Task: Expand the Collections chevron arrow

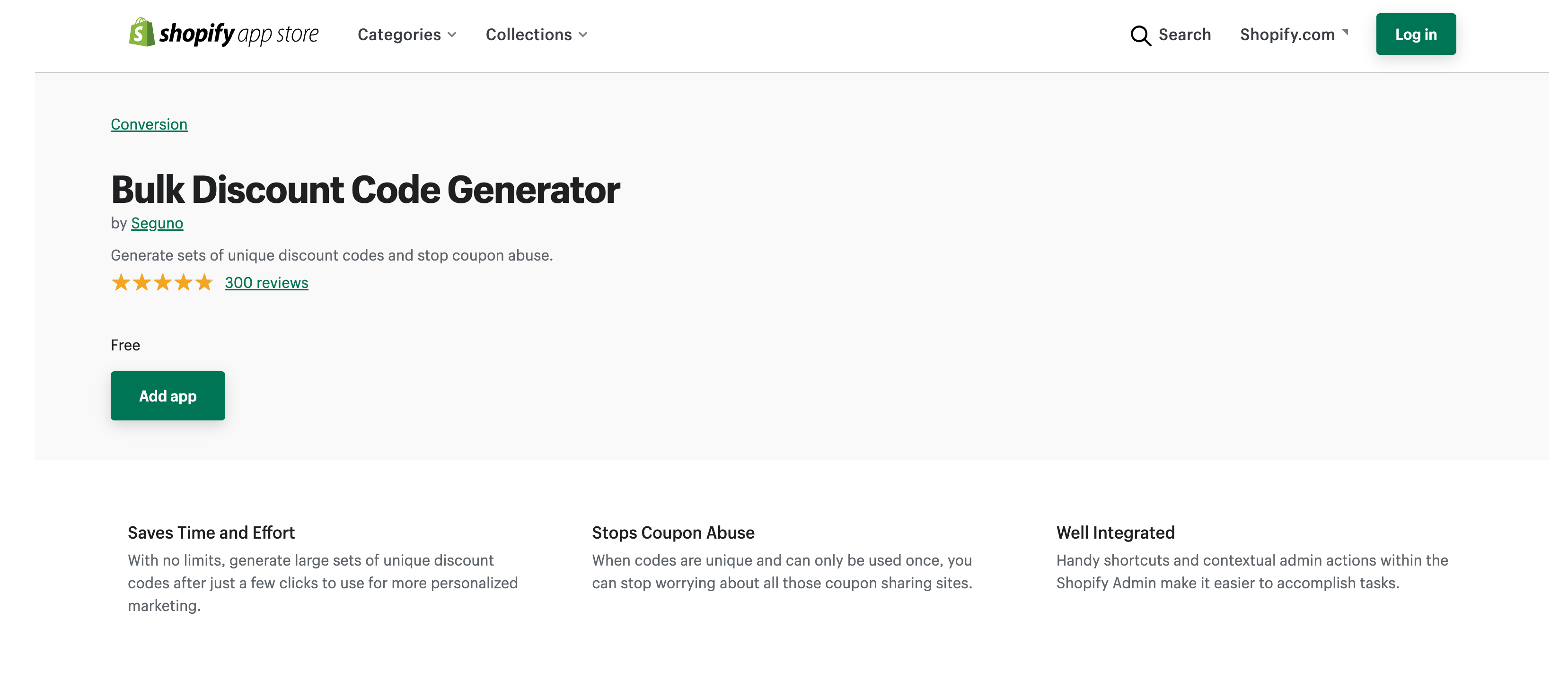Action: [x=582, y=35]
